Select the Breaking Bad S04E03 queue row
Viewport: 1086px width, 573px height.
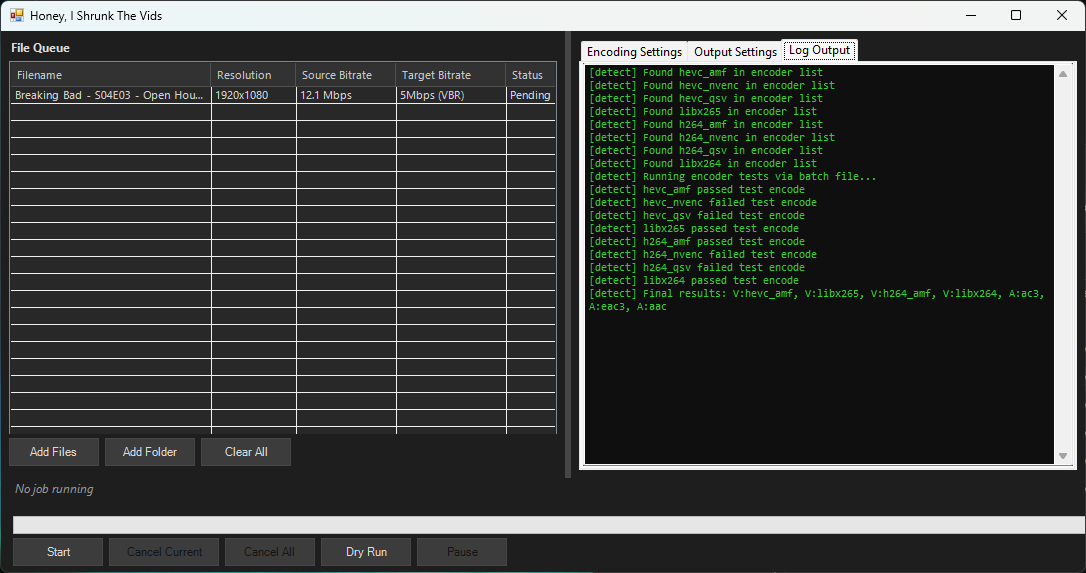(110, 95)
